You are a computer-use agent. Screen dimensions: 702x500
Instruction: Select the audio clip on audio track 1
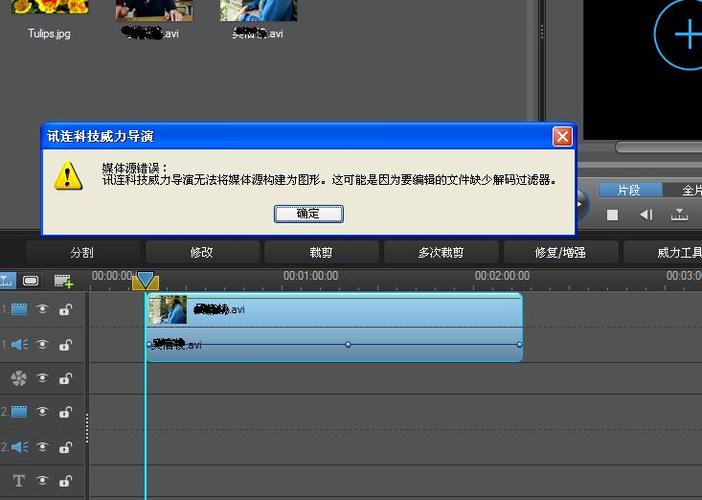click(x=334, y=345)
